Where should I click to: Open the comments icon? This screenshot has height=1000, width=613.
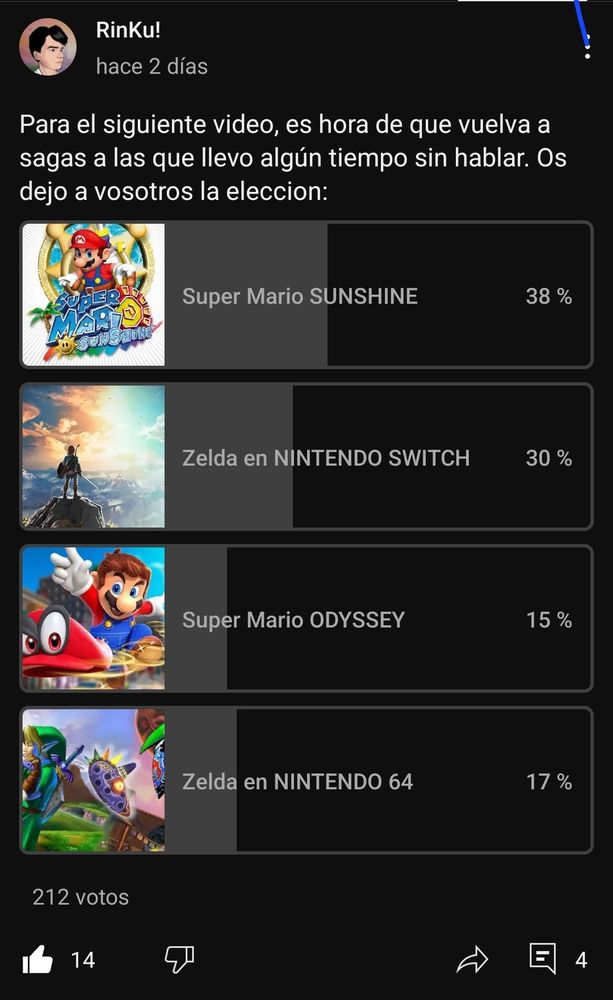pos(542,959)
